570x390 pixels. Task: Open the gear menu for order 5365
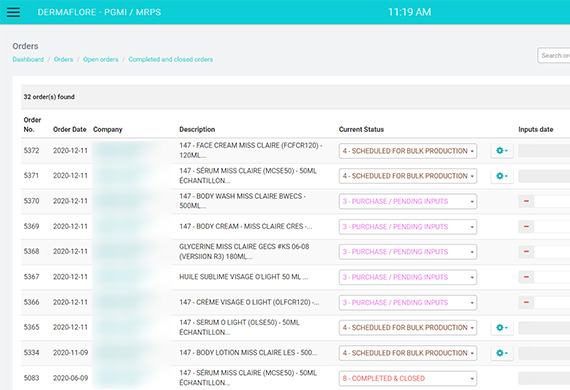[502, 327]
